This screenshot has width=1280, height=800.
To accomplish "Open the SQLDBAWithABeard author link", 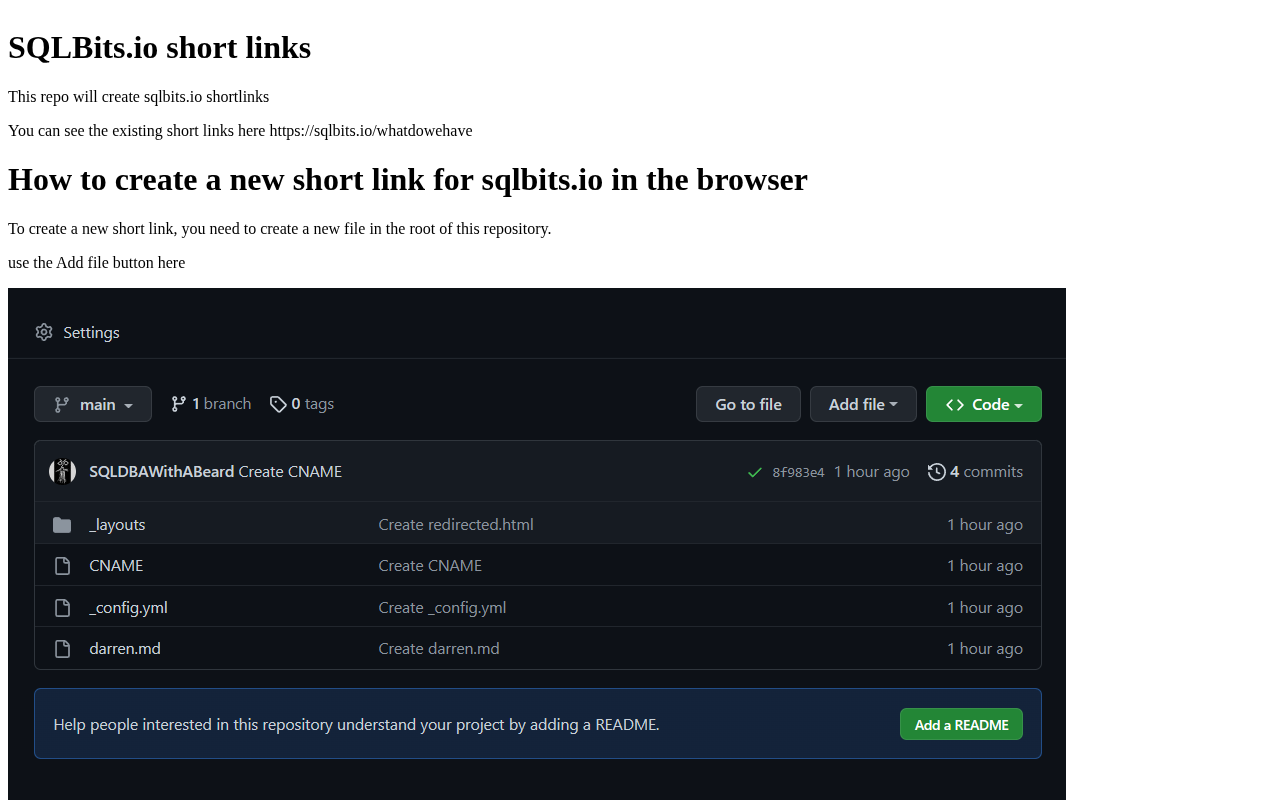I will pos(162,471).
